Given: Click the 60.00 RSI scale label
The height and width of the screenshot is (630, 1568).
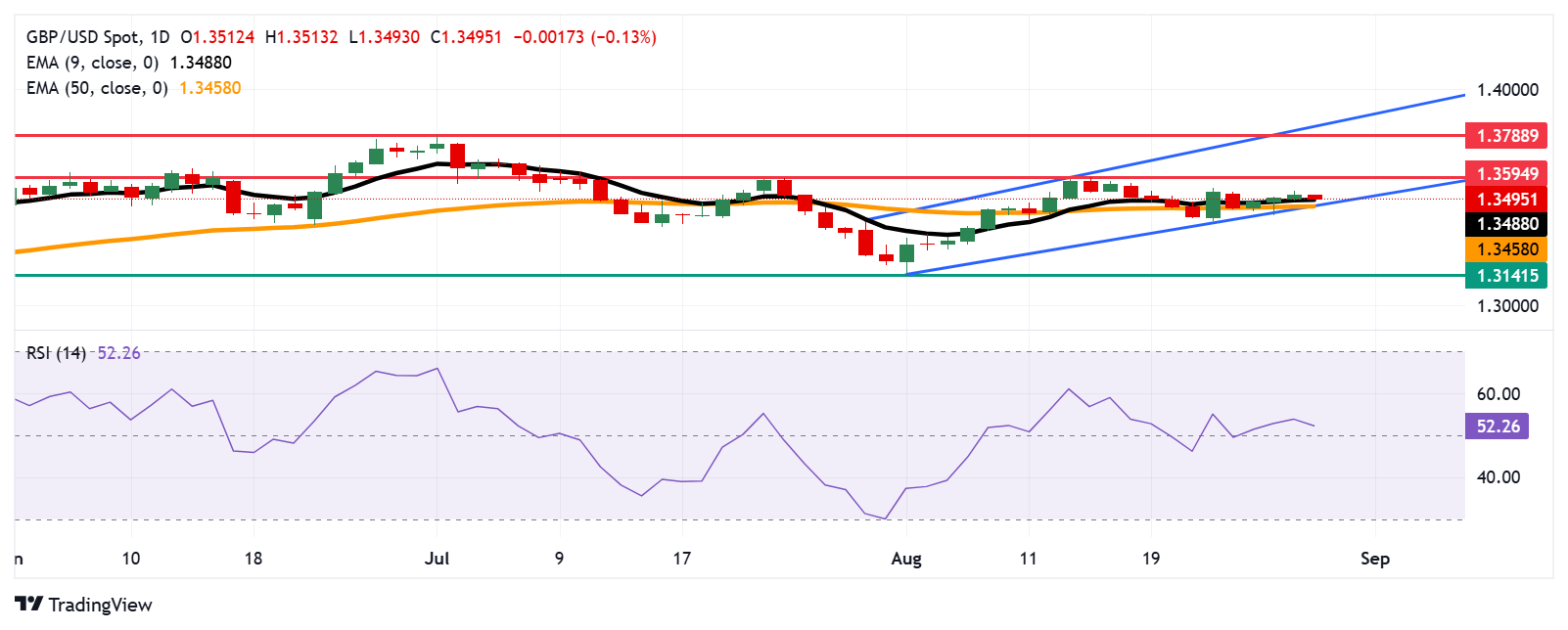Looking at the screenshot, I should [1498, 394].
